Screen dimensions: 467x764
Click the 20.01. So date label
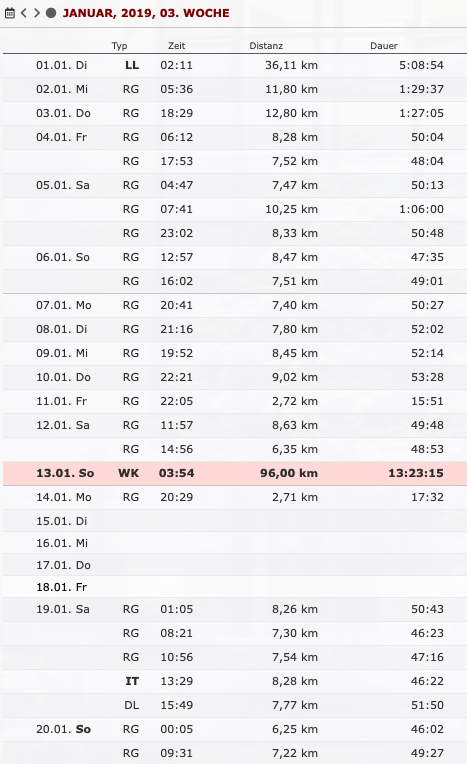pos(63,729)
